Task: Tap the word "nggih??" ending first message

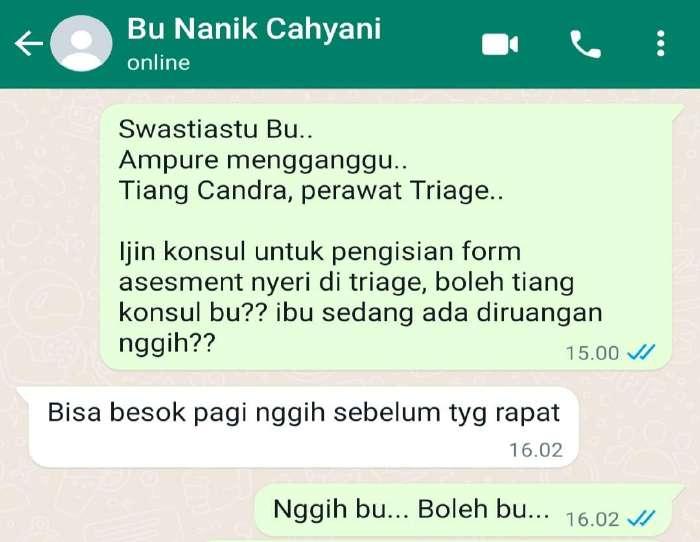Action: click(x=167, y=343)
